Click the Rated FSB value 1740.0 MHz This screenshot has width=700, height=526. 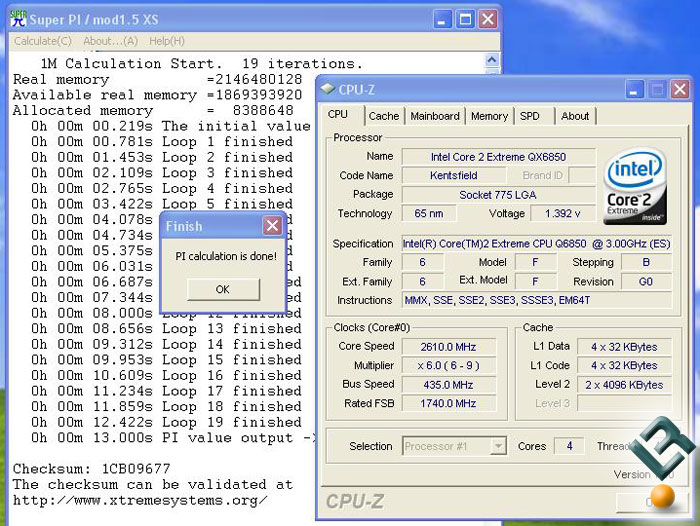pos(448,403)
